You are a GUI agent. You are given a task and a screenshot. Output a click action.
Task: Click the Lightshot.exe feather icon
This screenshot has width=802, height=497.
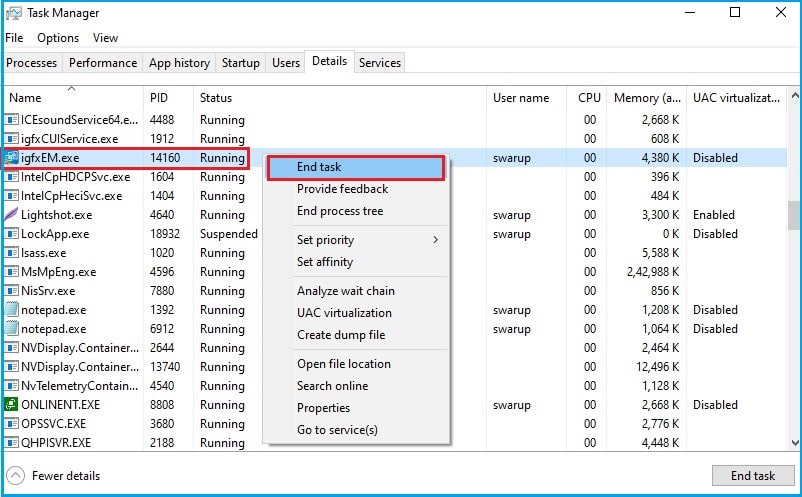click(x=11, y=215)
